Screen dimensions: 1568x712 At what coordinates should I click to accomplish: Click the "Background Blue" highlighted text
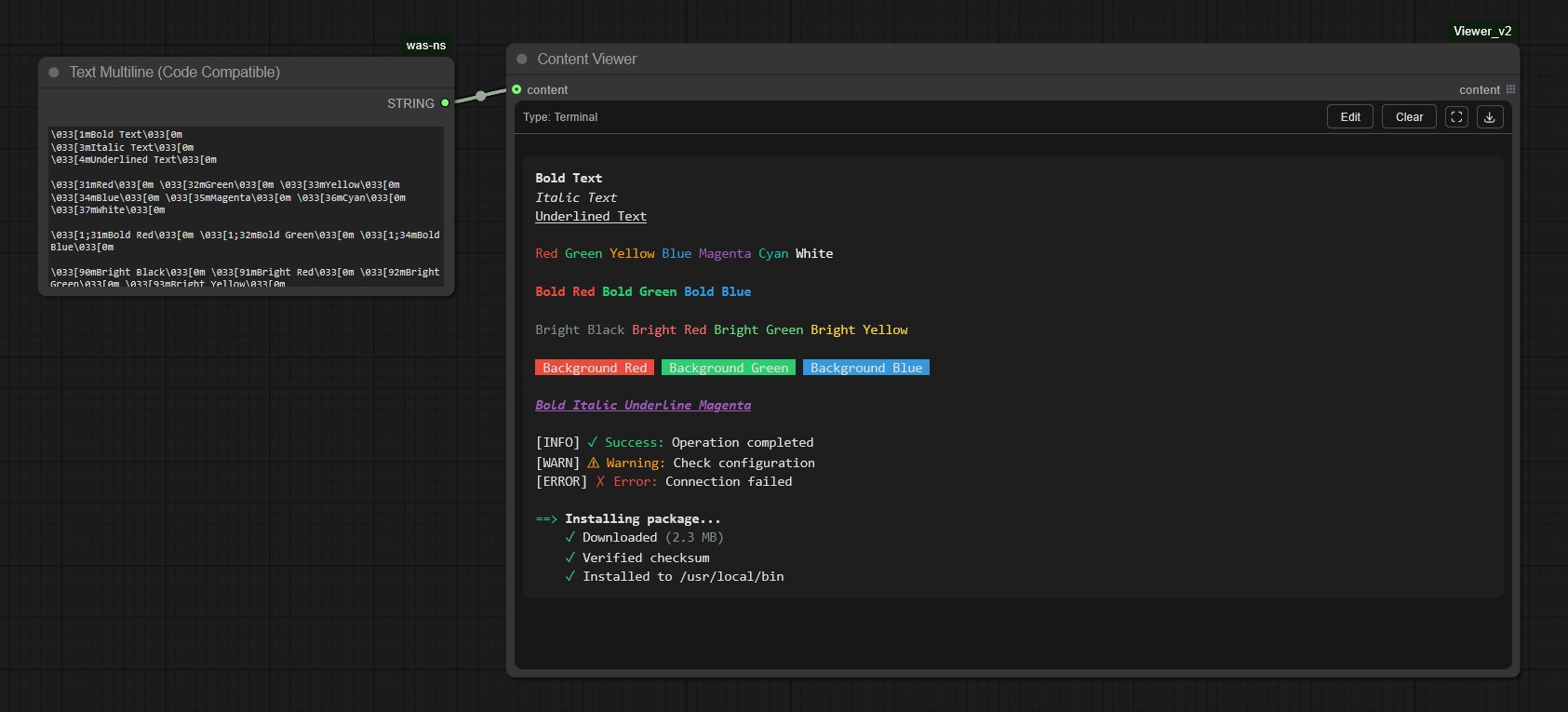pyautogui.click(x=866, y=368)
